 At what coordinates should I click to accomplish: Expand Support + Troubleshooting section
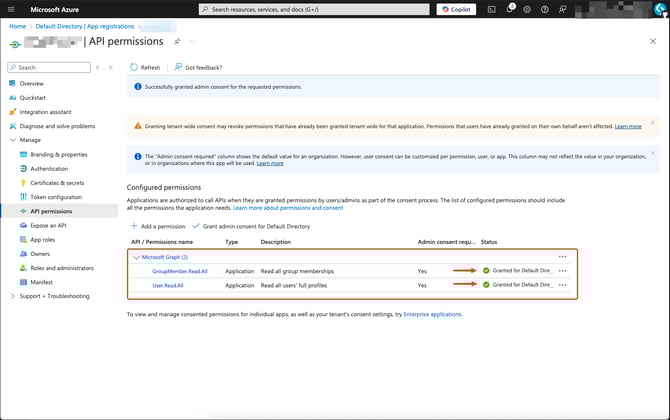(12, 296)
